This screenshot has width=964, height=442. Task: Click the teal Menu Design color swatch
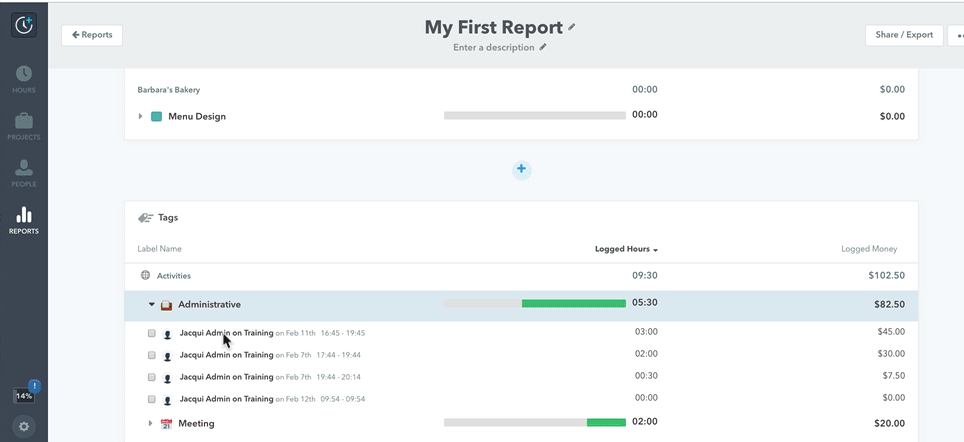pyautogui.click(x=156, y=116)
